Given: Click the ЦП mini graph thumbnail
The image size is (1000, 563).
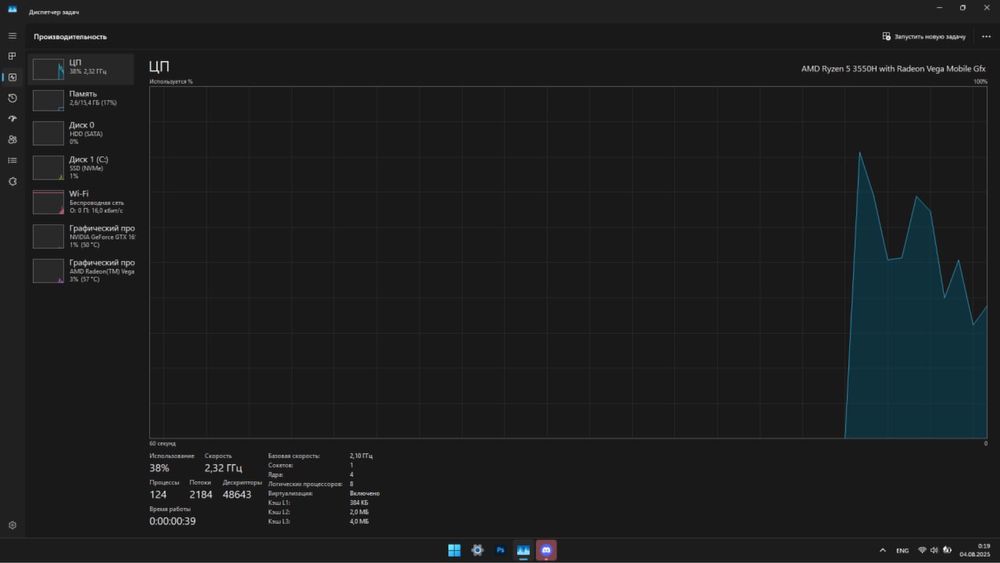Looking at the screenshot, I should [48, 69].
